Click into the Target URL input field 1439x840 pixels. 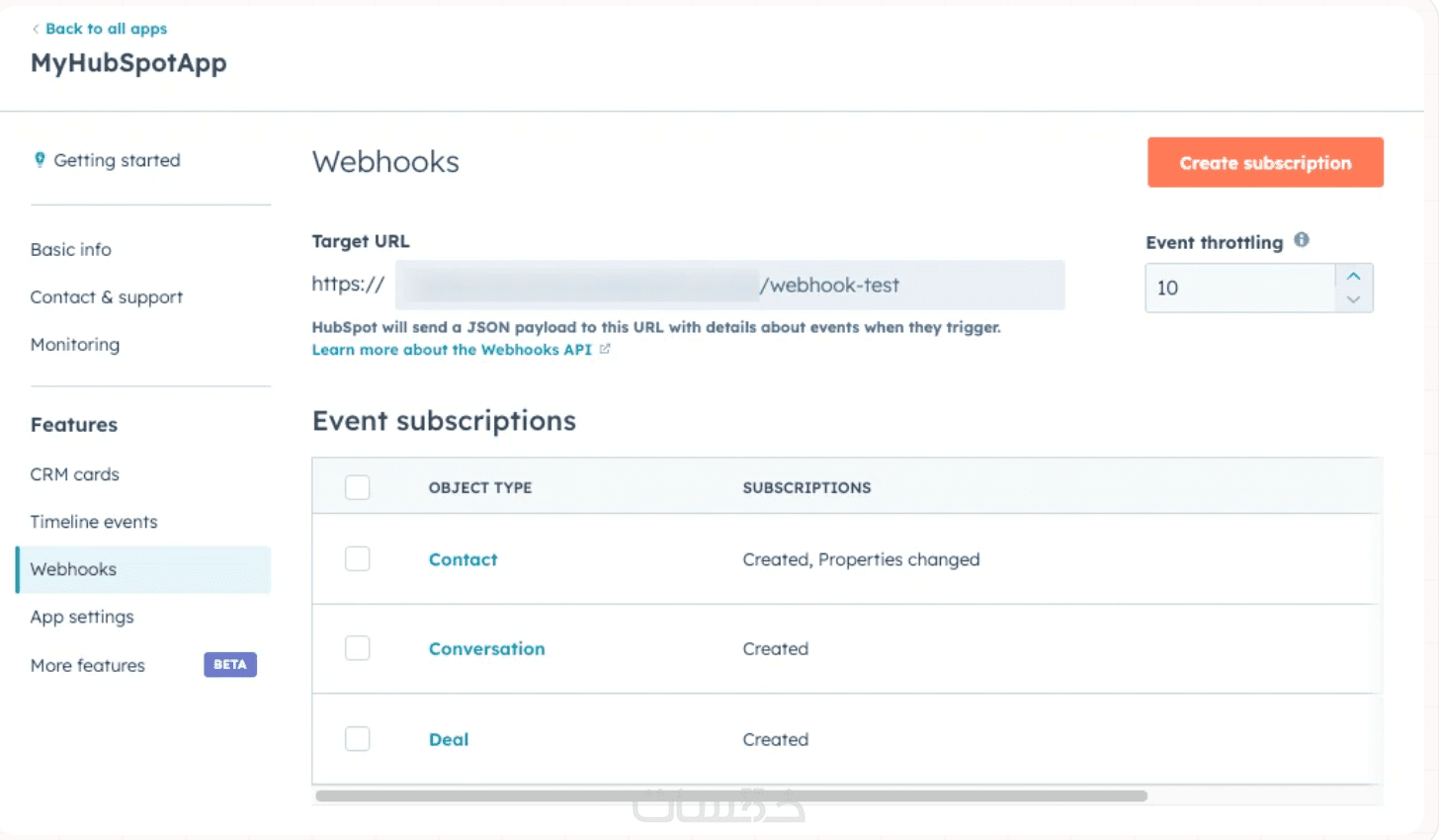click(x=730, y=286)
